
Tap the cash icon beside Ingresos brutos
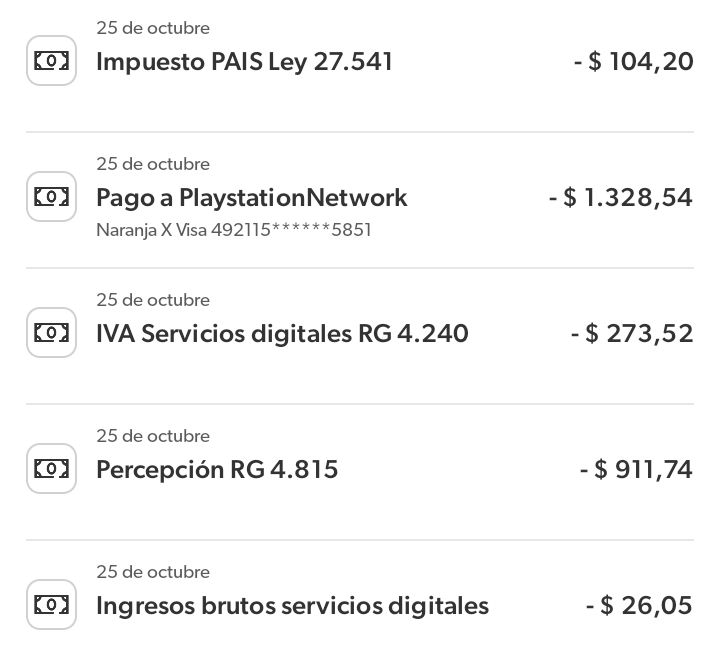[51, 604]
